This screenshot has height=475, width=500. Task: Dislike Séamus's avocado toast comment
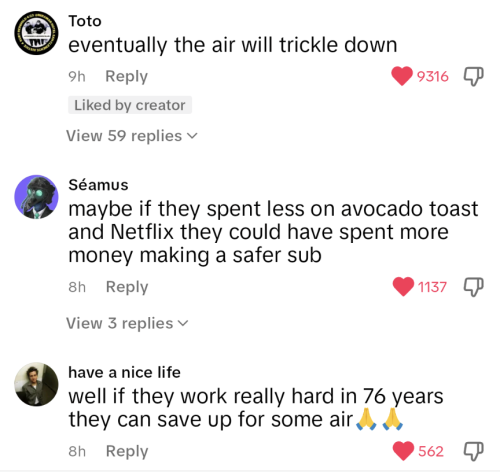pyautogui.click(x=474, y=287)
